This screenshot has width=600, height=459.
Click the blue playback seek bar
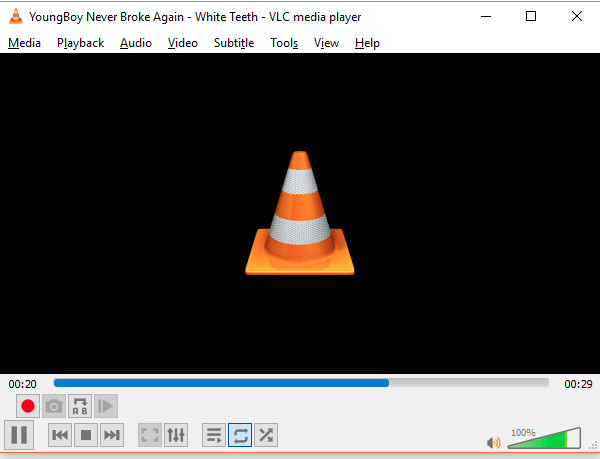click(x=301, y=383)
